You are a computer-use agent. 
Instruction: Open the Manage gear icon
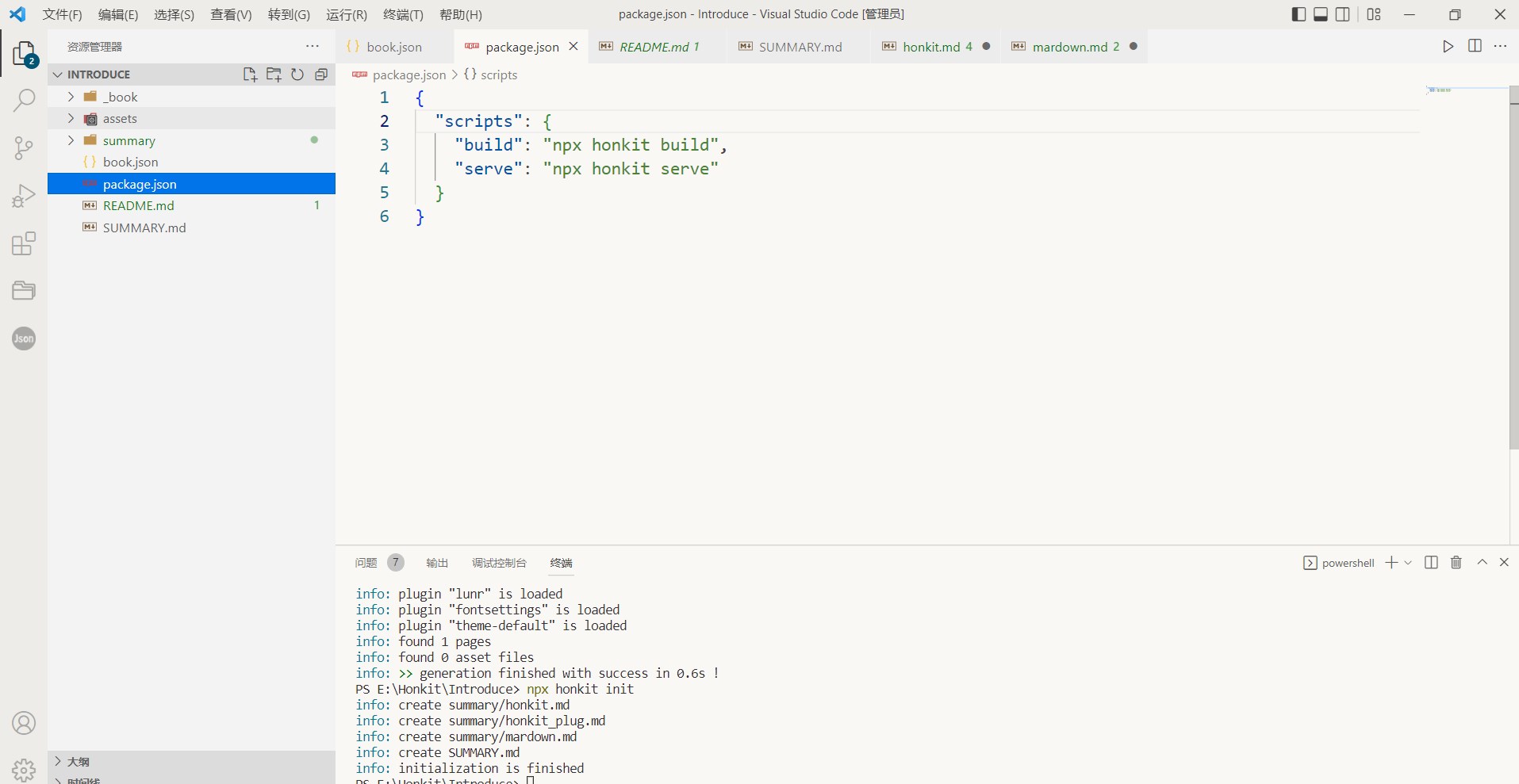pos(24,770)
